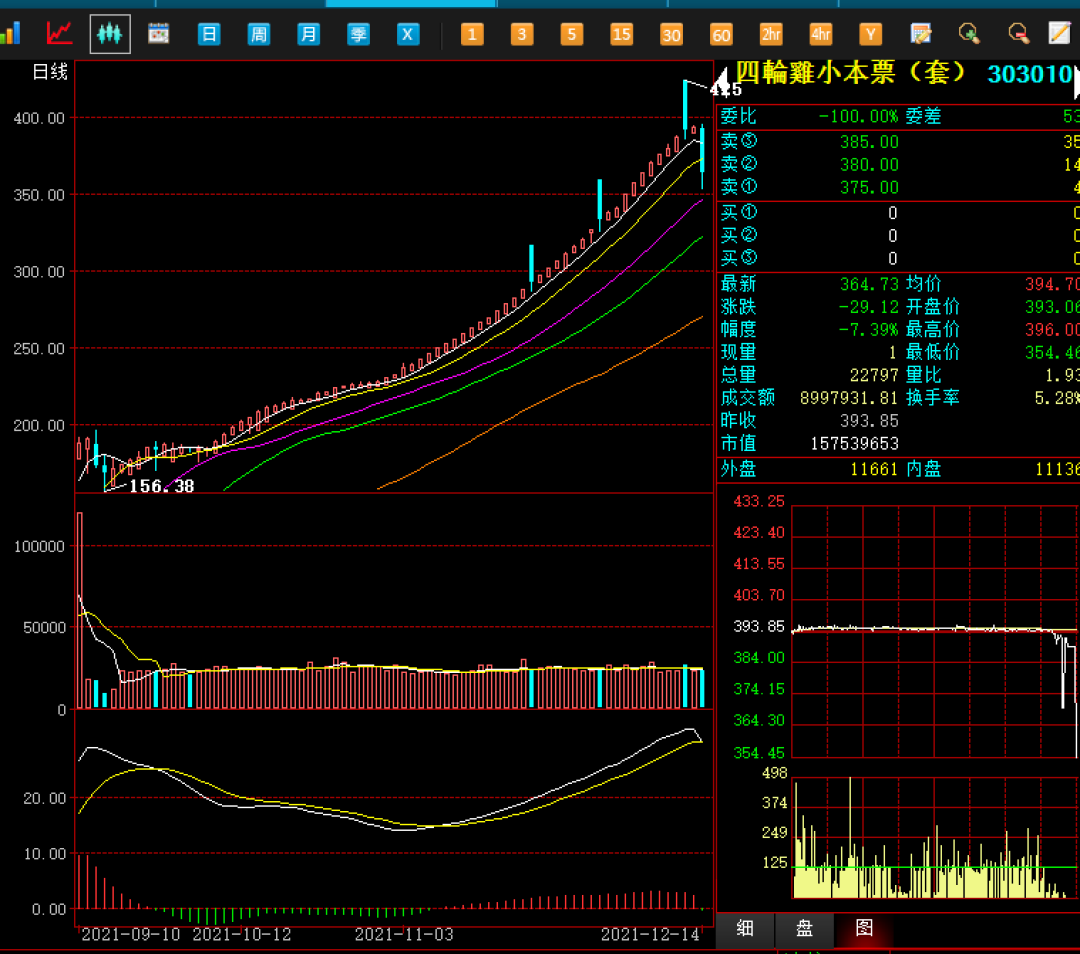The image size is (1080, 954).
Task: Click the 400.00 price axis label
Action: pos(39,118)
